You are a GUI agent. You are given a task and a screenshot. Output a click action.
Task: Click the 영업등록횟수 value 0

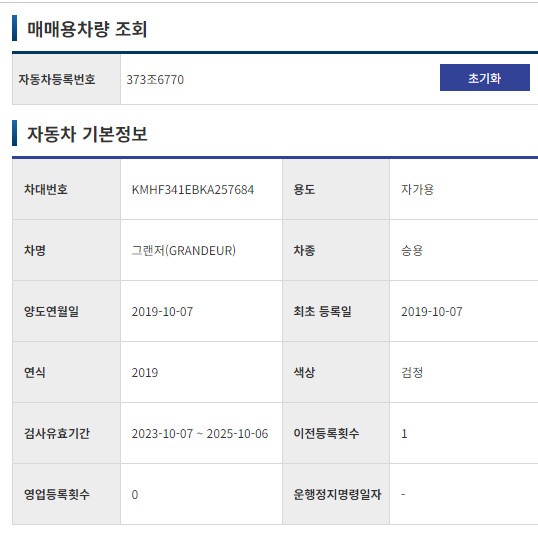click(x=135, y=494)
